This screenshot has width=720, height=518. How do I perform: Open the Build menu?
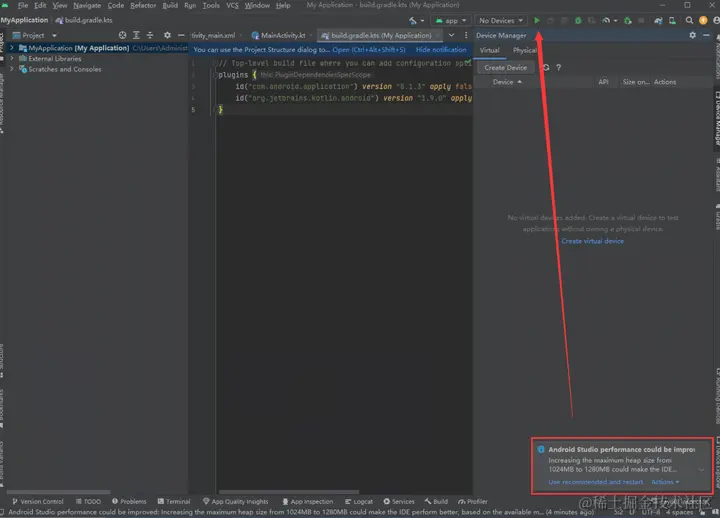pyautogui.click(x=170, y=6)
